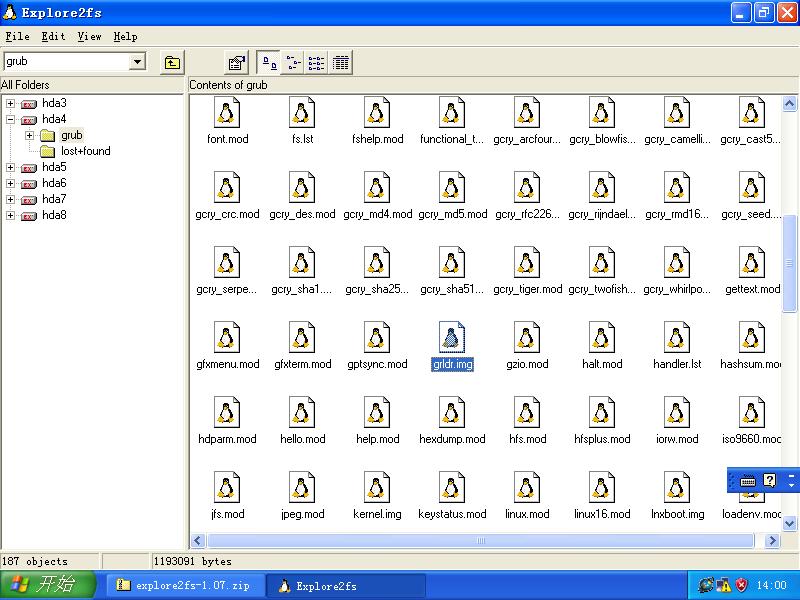
Task: Switch to Small Icons view
Action: click(292, 63)
